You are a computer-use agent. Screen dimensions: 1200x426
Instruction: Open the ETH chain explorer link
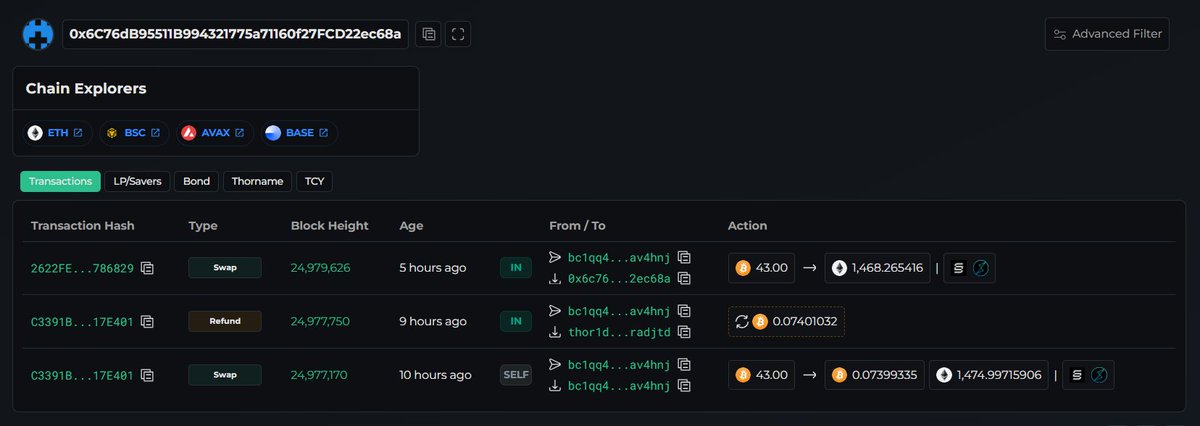(x=56, y=133)
